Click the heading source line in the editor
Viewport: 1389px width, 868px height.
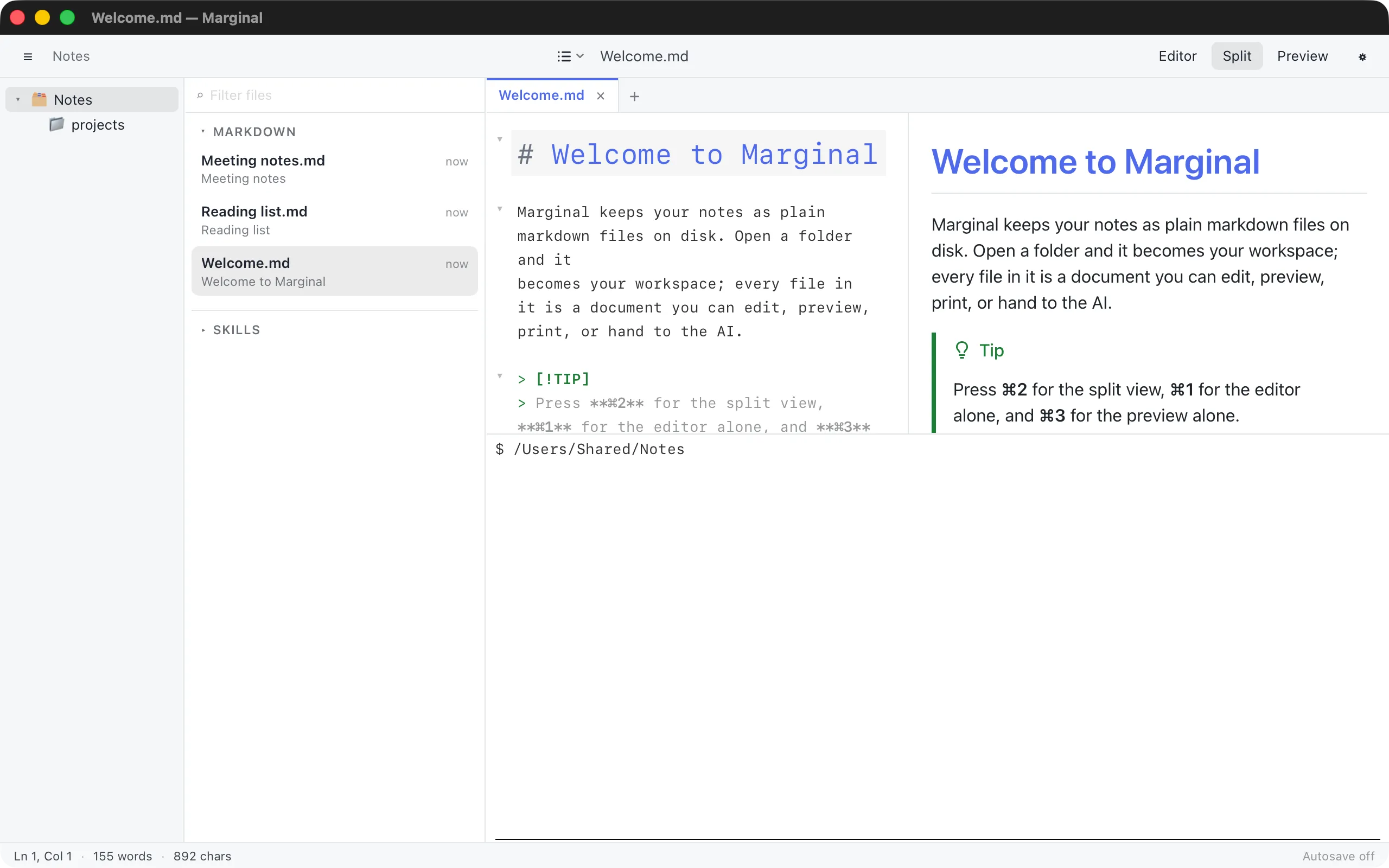point(698,154)
